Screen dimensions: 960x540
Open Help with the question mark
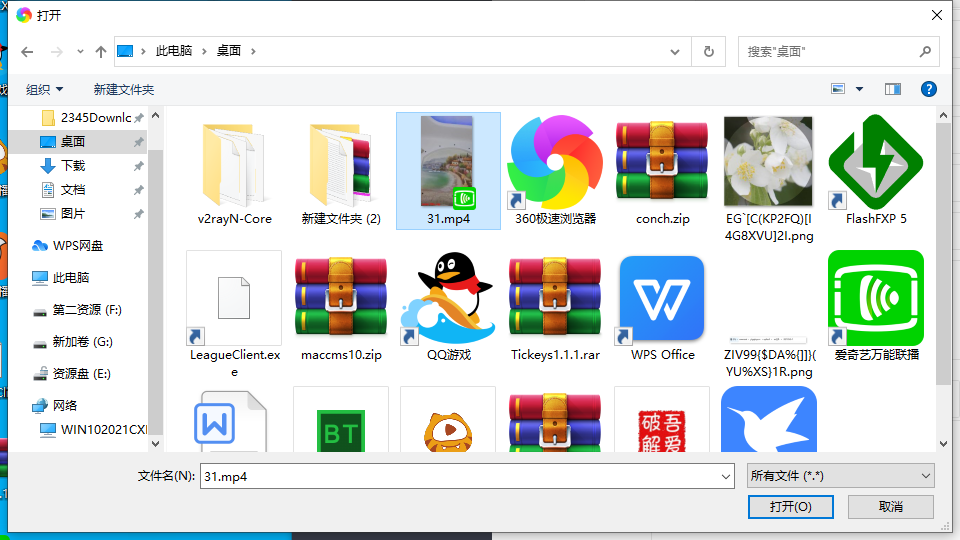929,89
